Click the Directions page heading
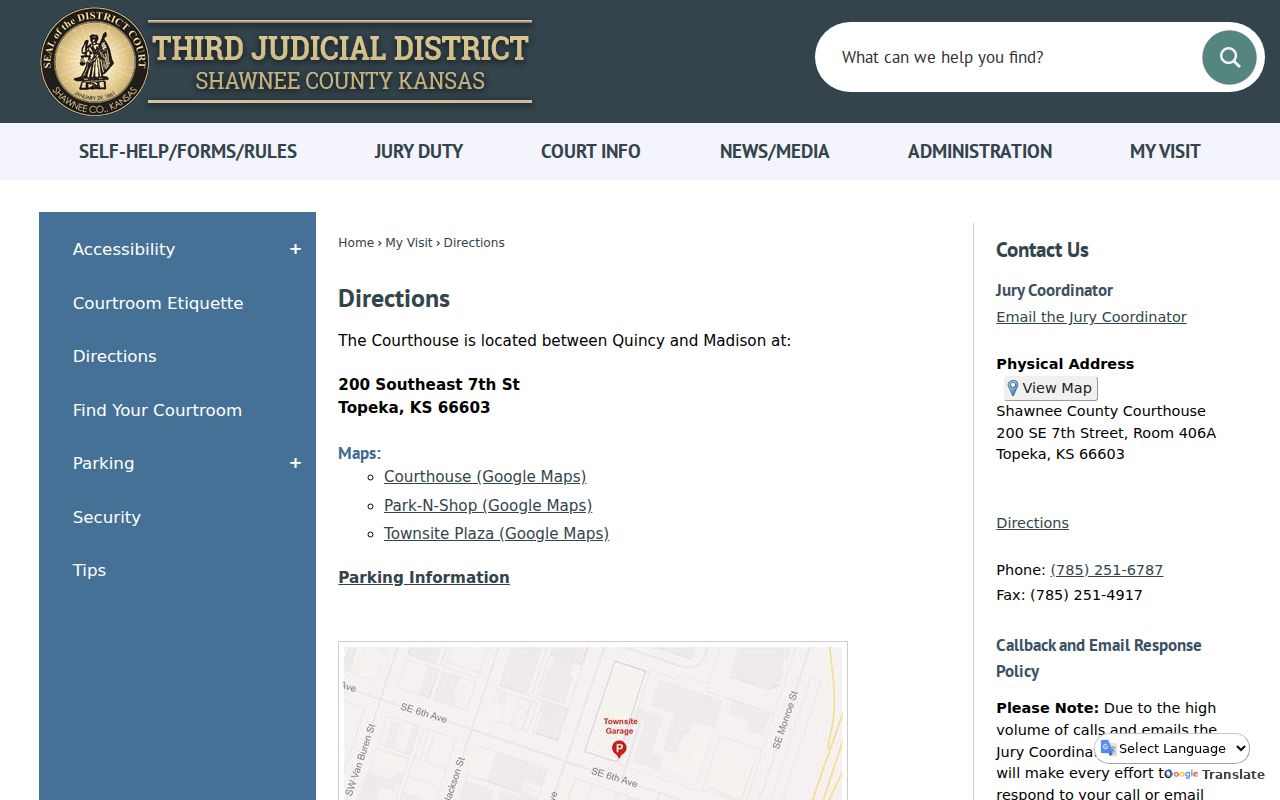The width and height of the screenshot is (1280, 800). click(394, 299)
